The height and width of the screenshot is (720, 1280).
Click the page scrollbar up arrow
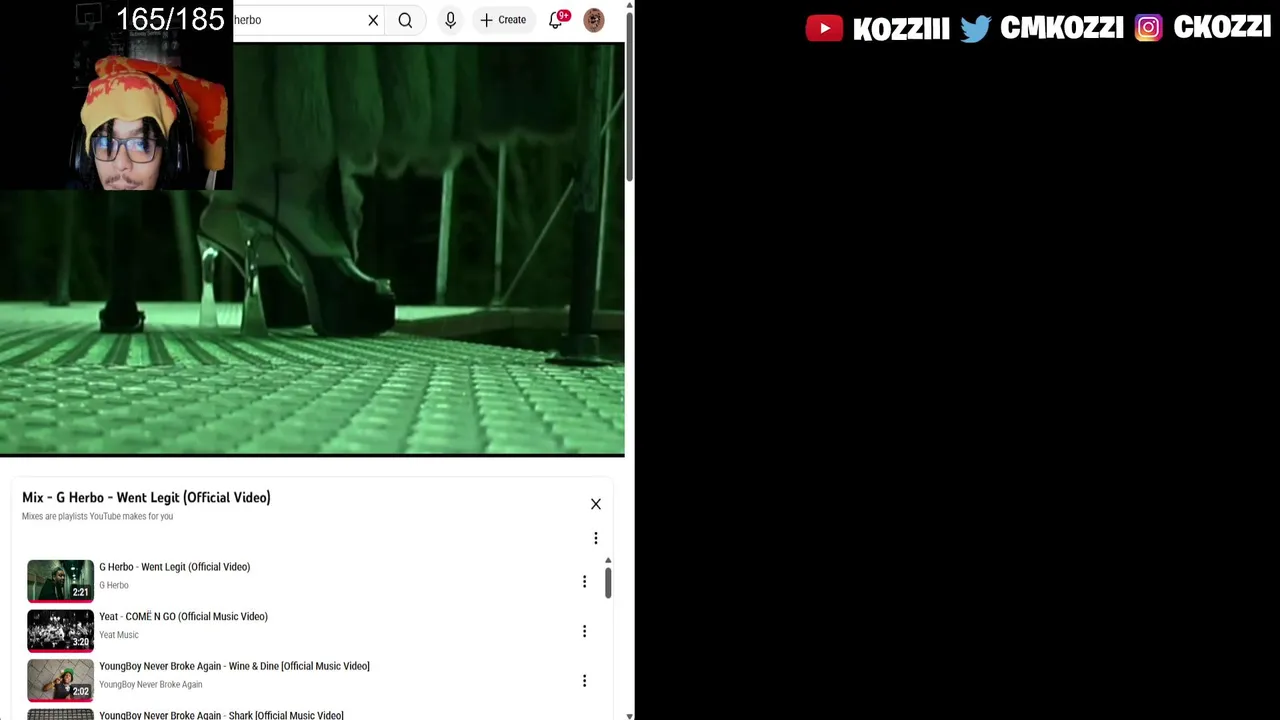point(629,5)
